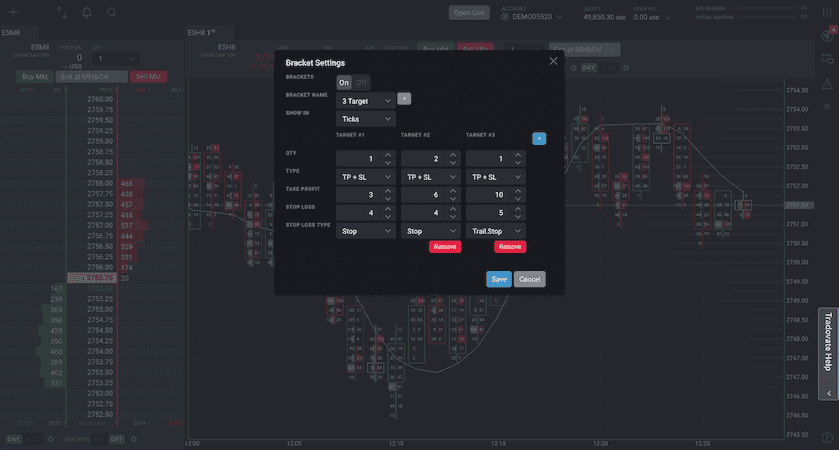The height and width of the screenshot is (450, 839).
Task: Turn brackets On in the dialog
Action: [343, 82]
